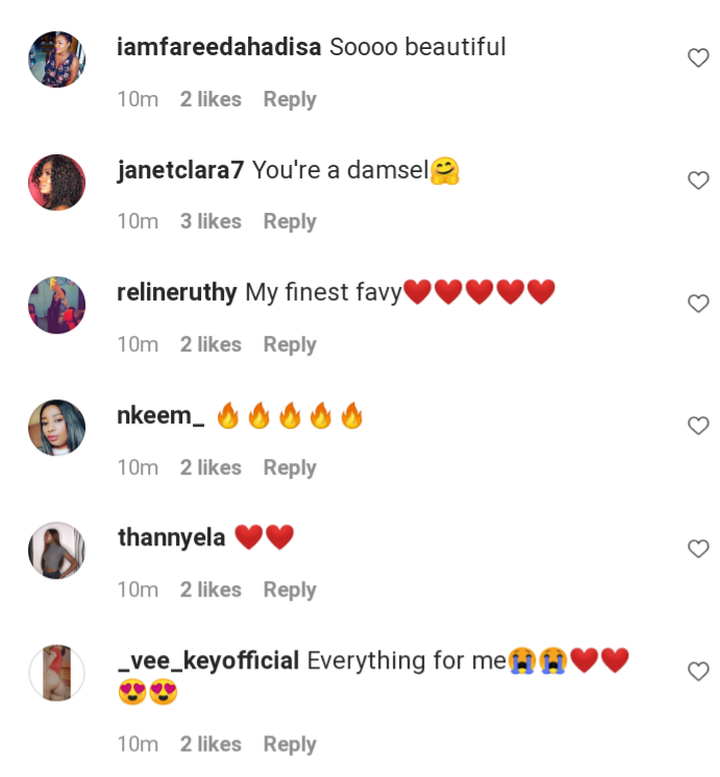Like iamfareedahadisa's comment with the heart
720x777 pixels.
coord(698,58)
